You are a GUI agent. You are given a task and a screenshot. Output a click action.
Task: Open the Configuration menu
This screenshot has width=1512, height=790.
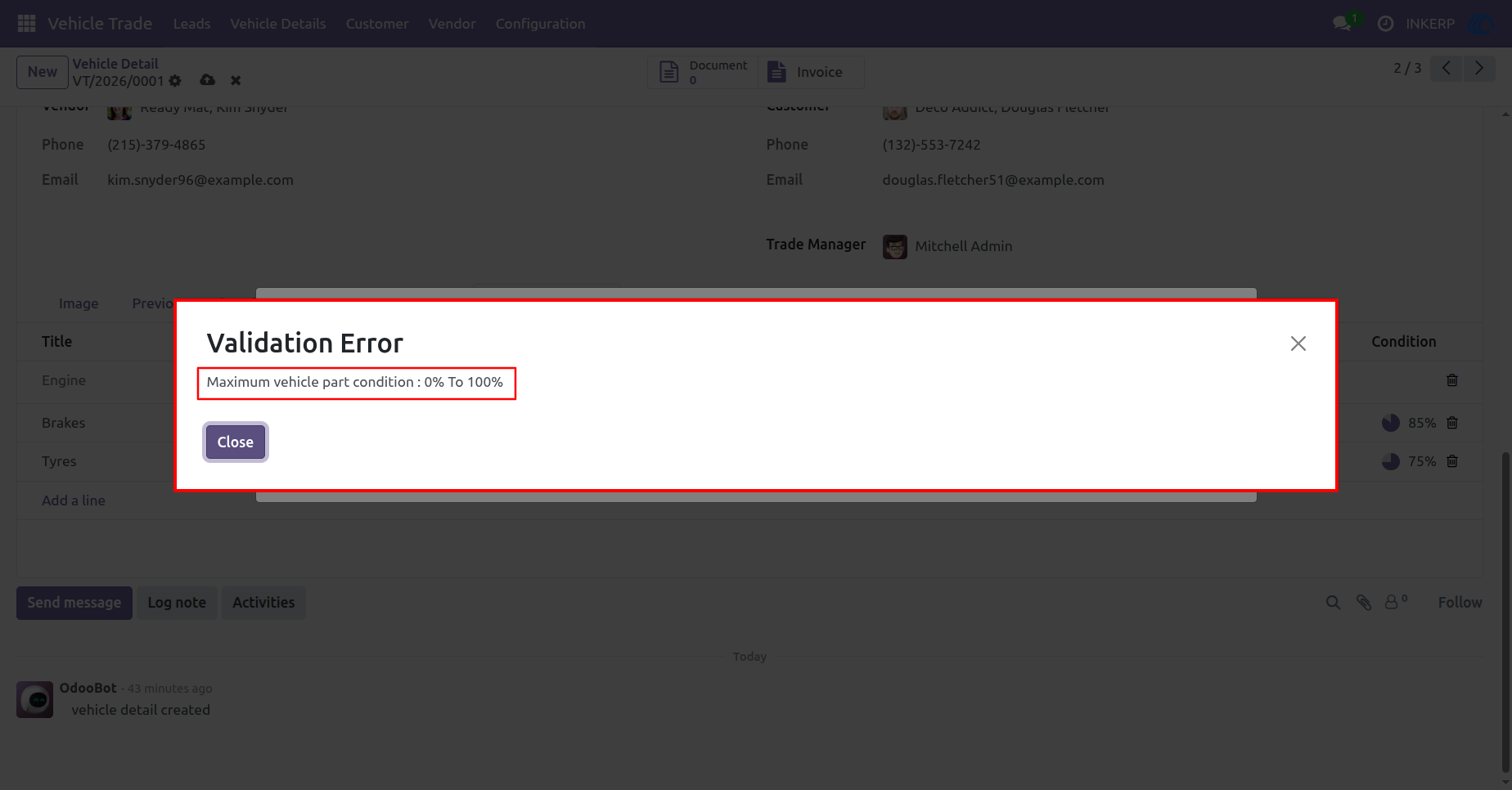540,24
